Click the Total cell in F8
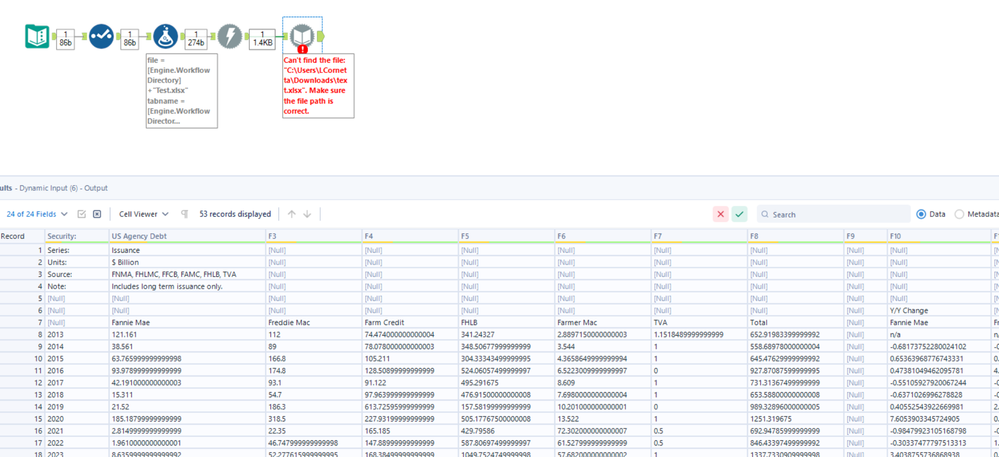Viewport: 999px width, 457px height. 795,323
